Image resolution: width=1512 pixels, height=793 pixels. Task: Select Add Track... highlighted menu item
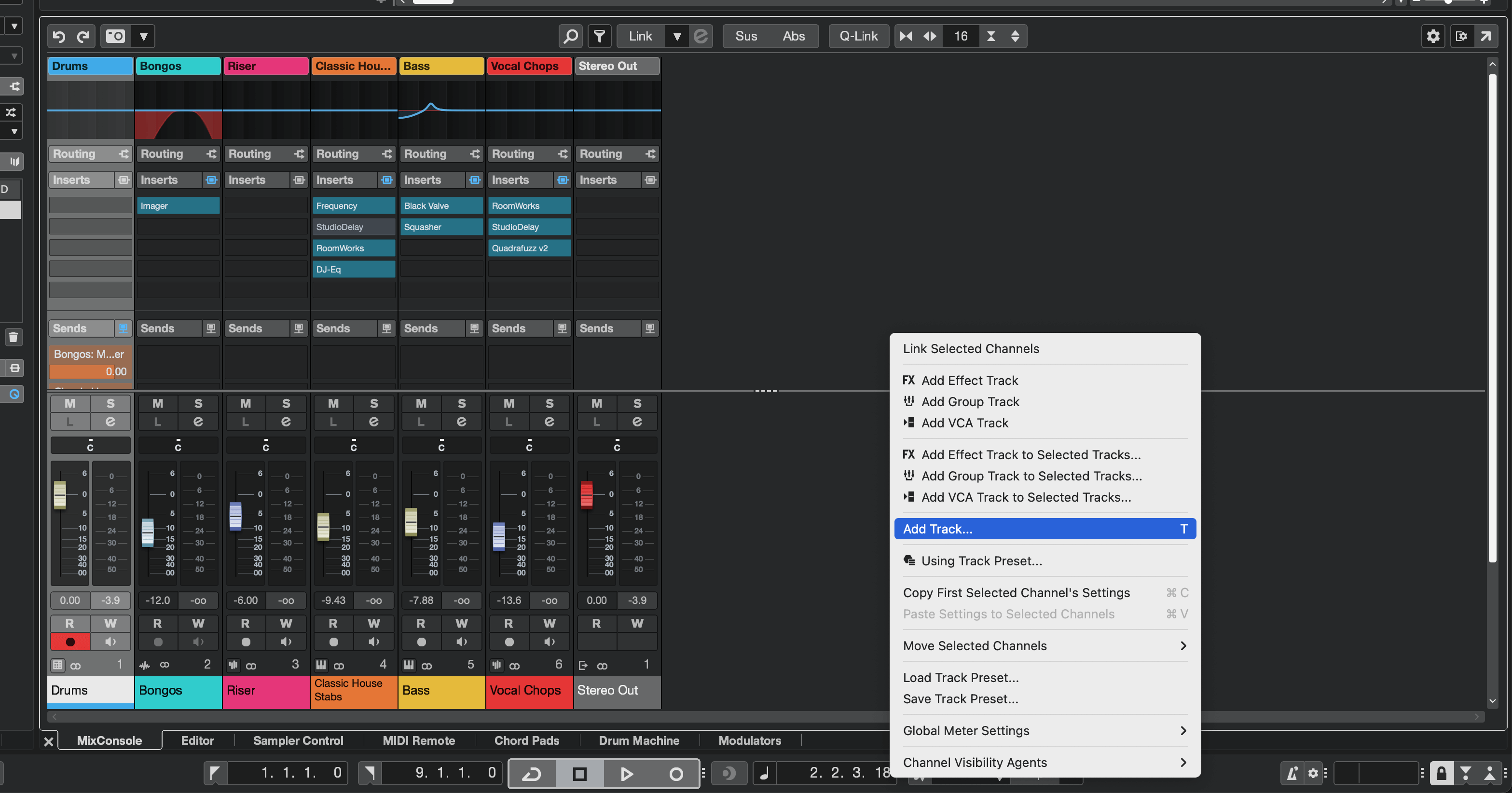(x=1045, y=529)
